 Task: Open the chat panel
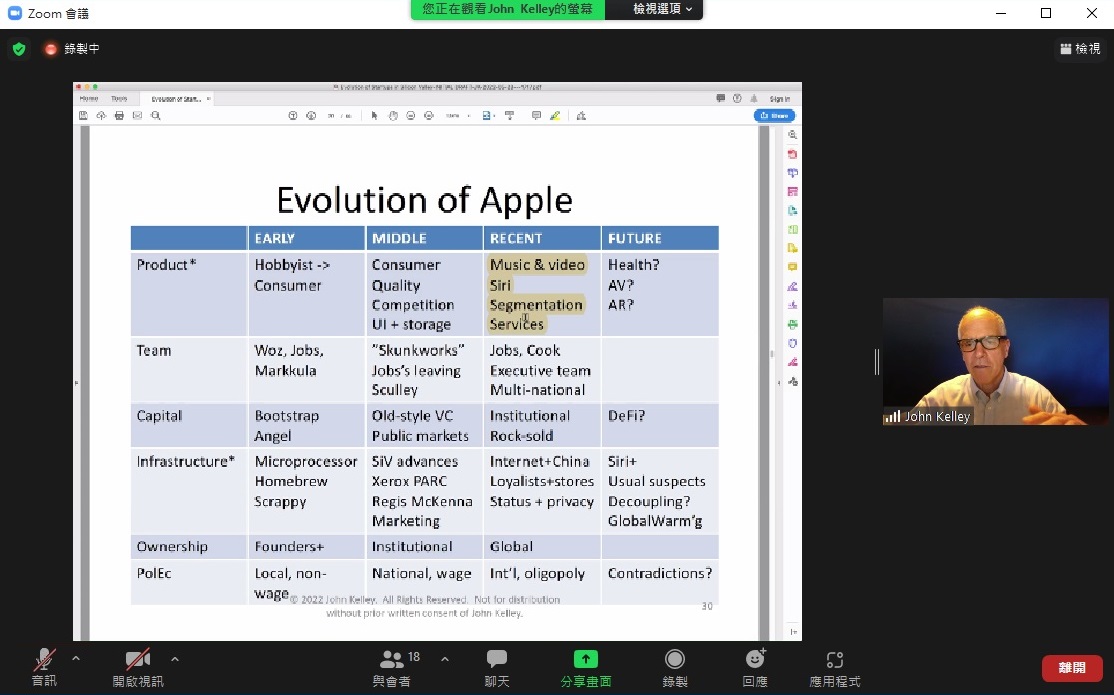(497, 667)
